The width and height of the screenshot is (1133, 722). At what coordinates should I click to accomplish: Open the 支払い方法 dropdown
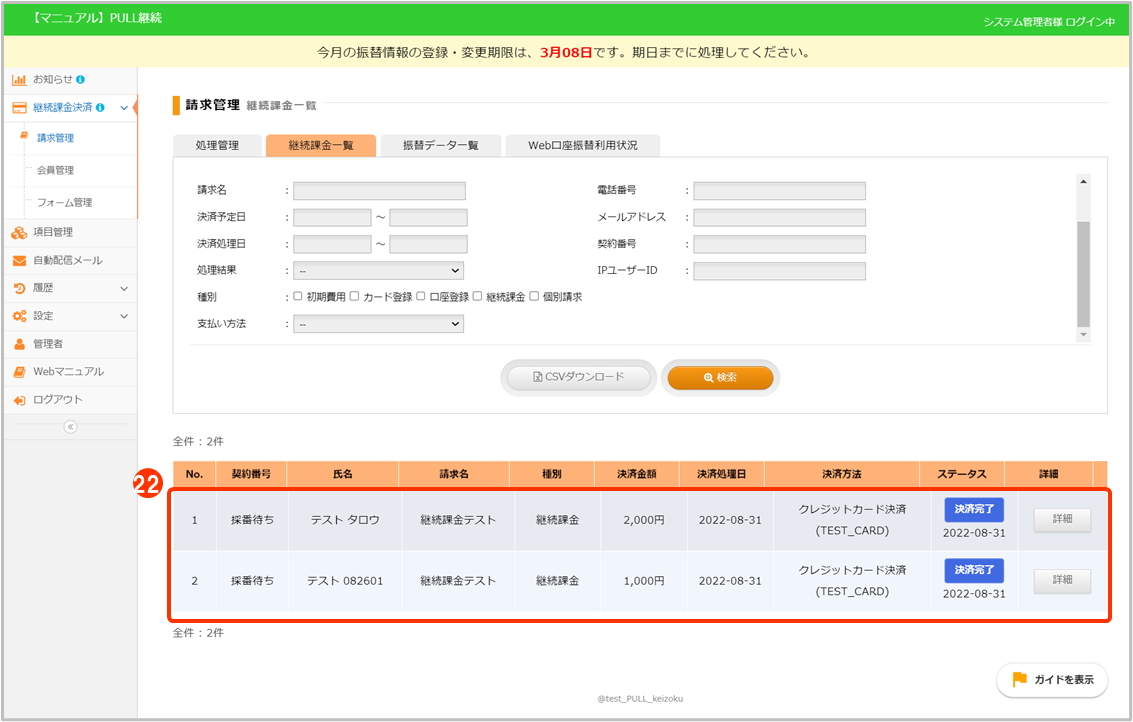[x=378, y=324]
